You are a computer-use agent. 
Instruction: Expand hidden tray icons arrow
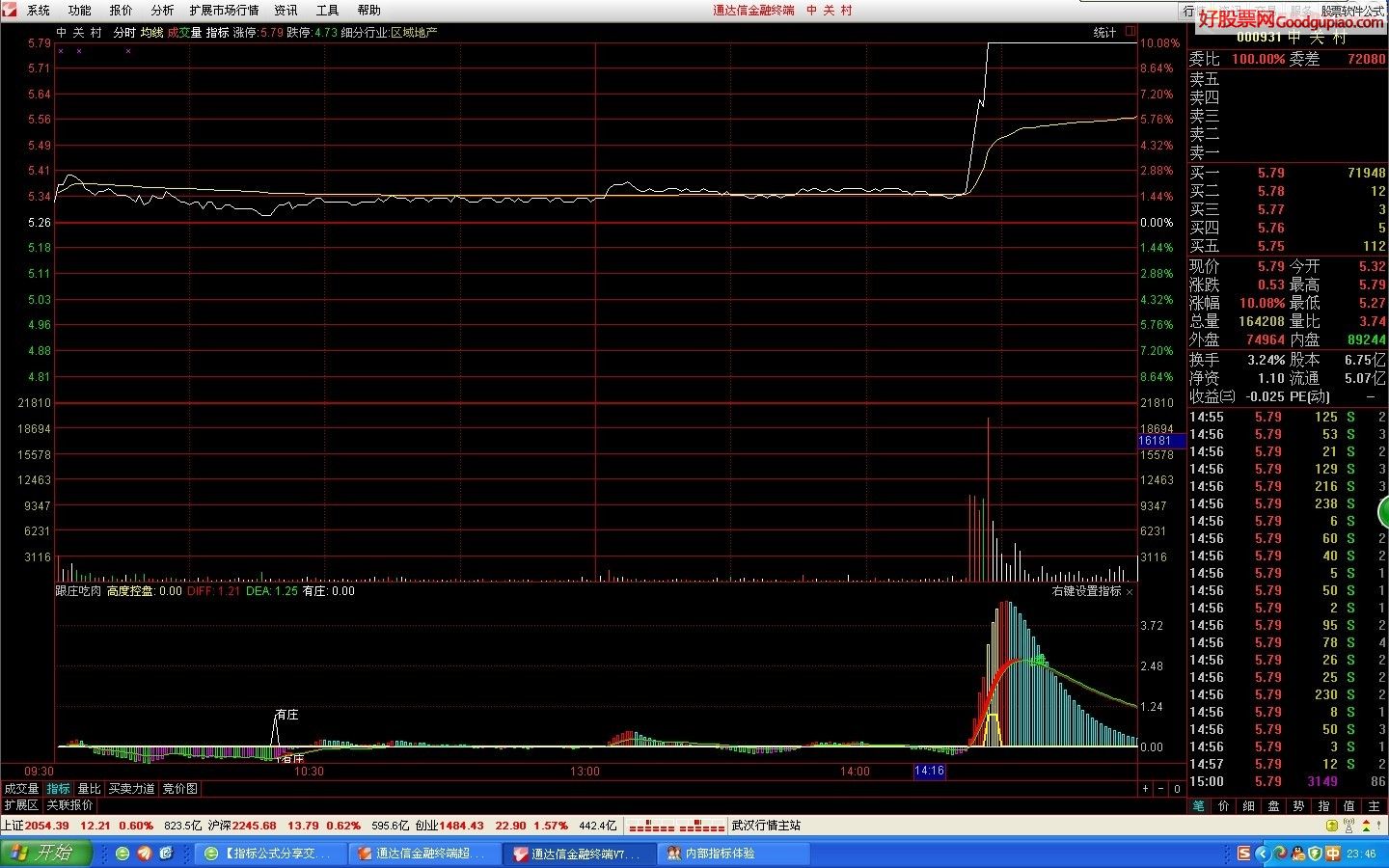coord(1262,854)
